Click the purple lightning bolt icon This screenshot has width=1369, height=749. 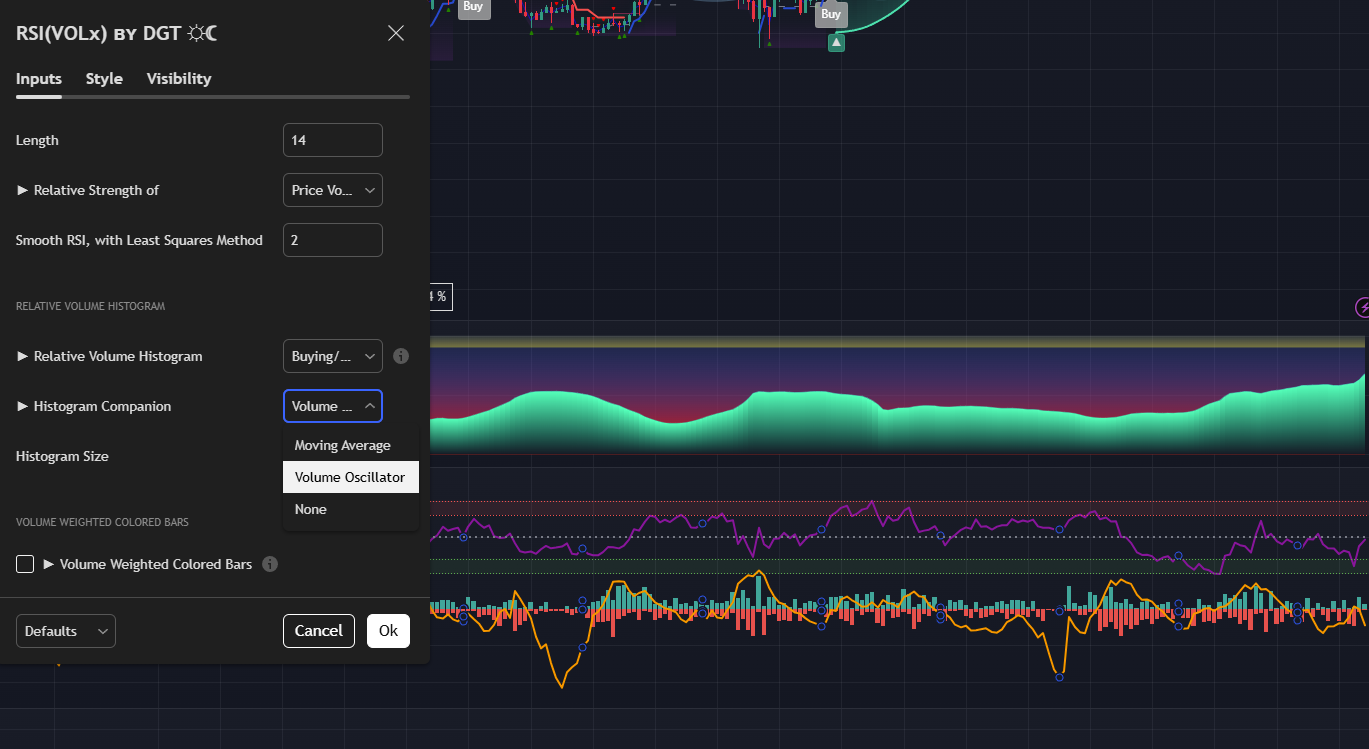(1362, 307)
